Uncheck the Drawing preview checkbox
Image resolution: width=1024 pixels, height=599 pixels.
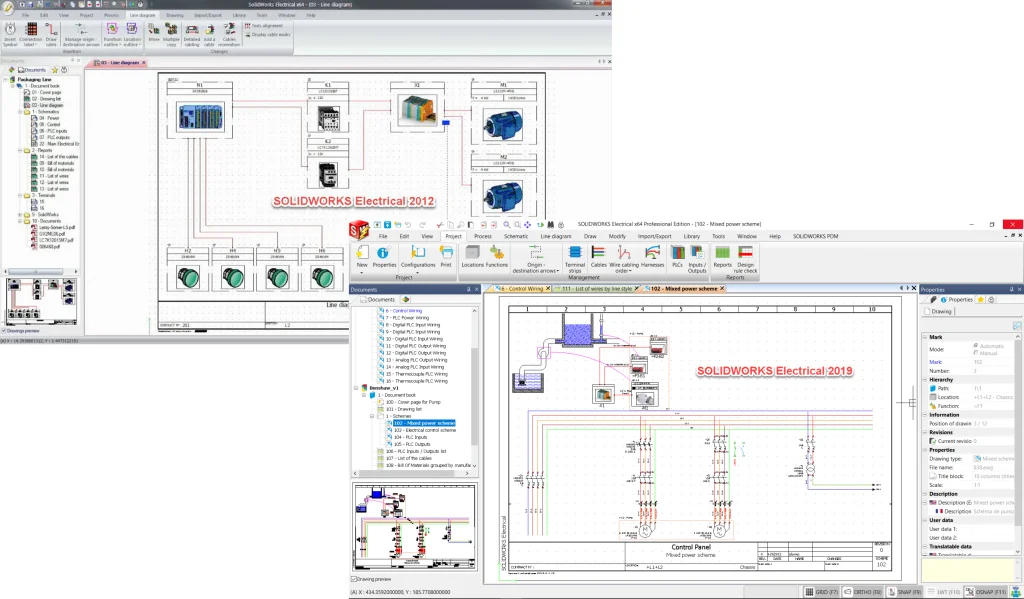353,578
